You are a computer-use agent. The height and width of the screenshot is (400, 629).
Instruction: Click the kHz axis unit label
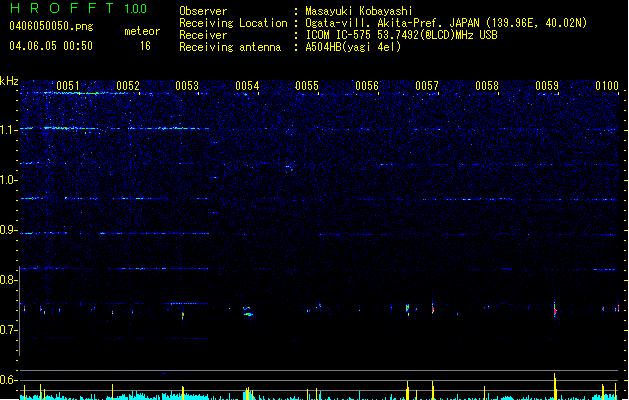pyautogui.click(x=9, y=81)
